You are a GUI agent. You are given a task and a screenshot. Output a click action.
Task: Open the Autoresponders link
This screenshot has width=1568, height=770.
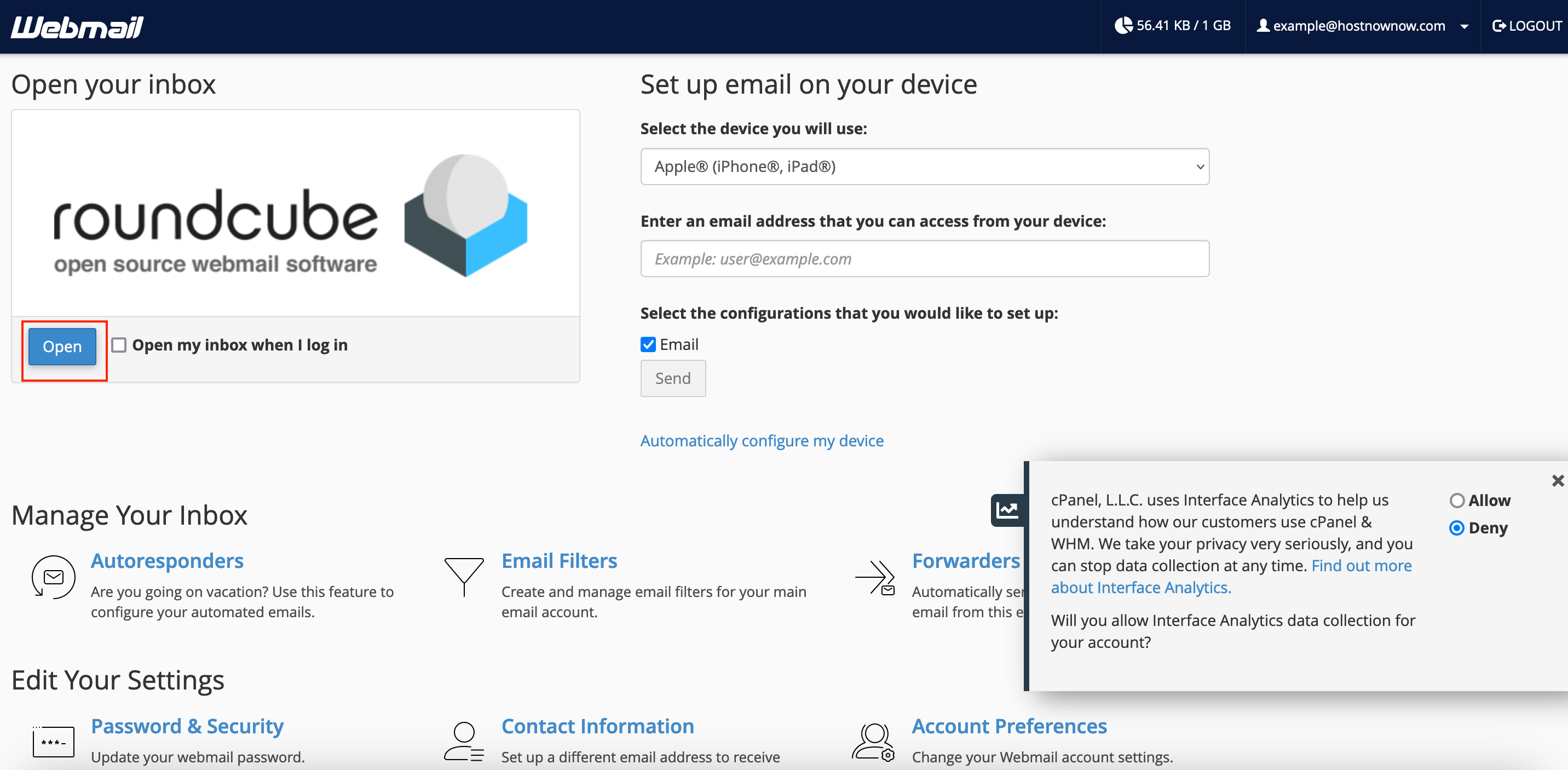pyautogui.click(x=167, y=561)
